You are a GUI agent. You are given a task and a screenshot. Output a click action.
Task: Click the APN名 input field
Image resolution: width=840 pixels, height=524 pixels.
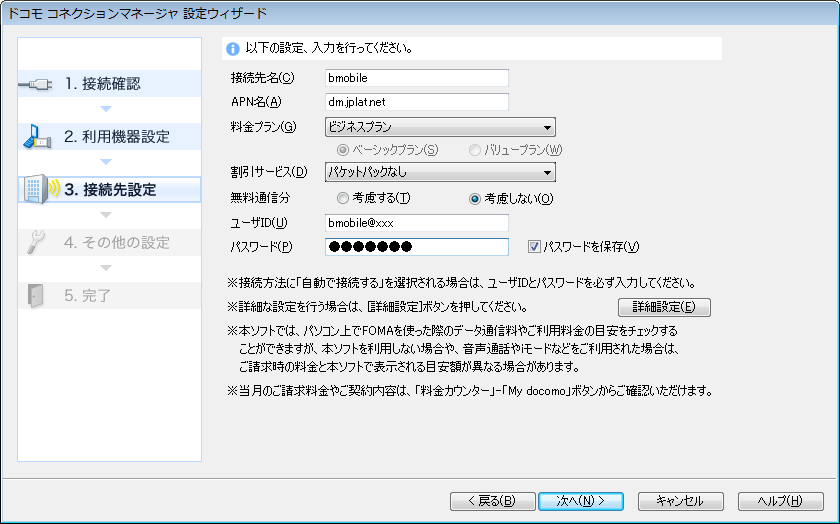416,101
